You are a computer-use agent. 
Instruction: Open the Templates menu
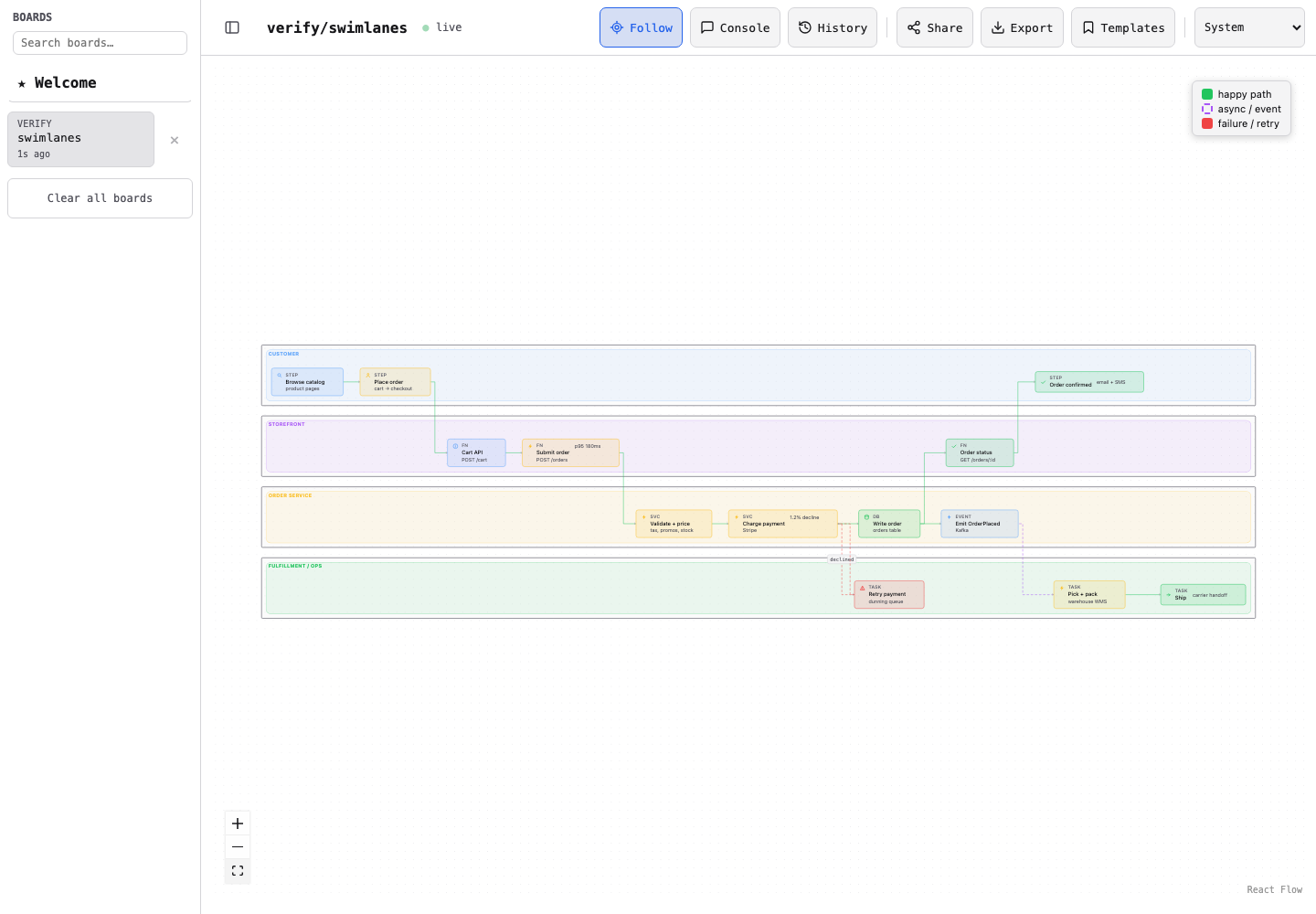pyautogui.click(x=1123, y=27)
